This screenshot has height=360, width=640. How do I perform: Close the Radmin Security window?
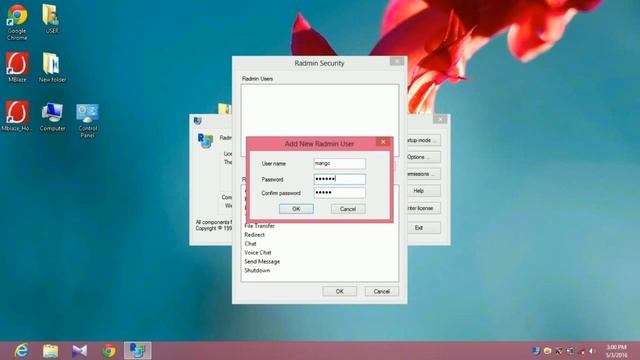pyautogui.click(x=397, y=62)
